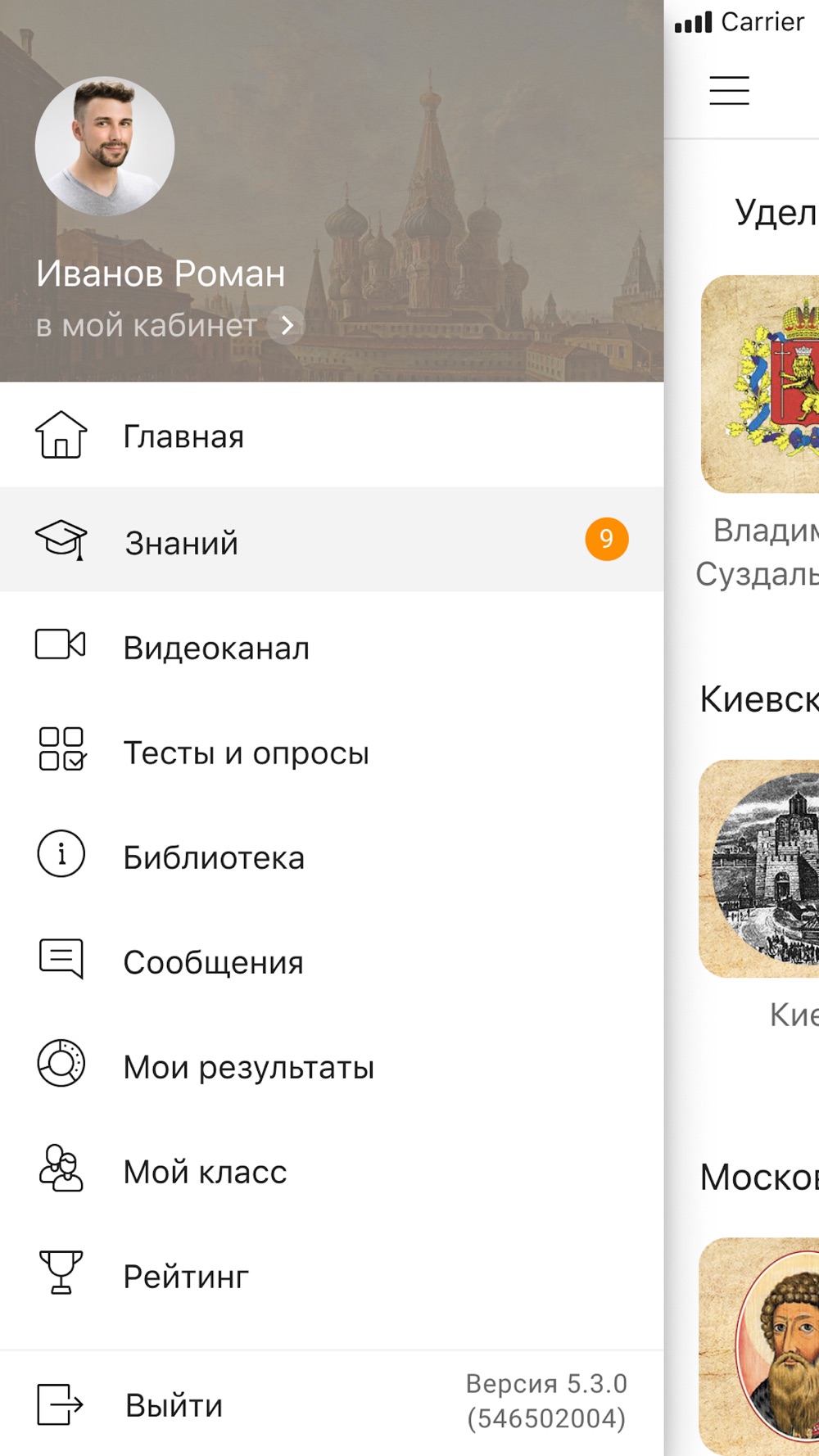Tap the logout door icon
819x1456 pixels.
point(61,1404)
